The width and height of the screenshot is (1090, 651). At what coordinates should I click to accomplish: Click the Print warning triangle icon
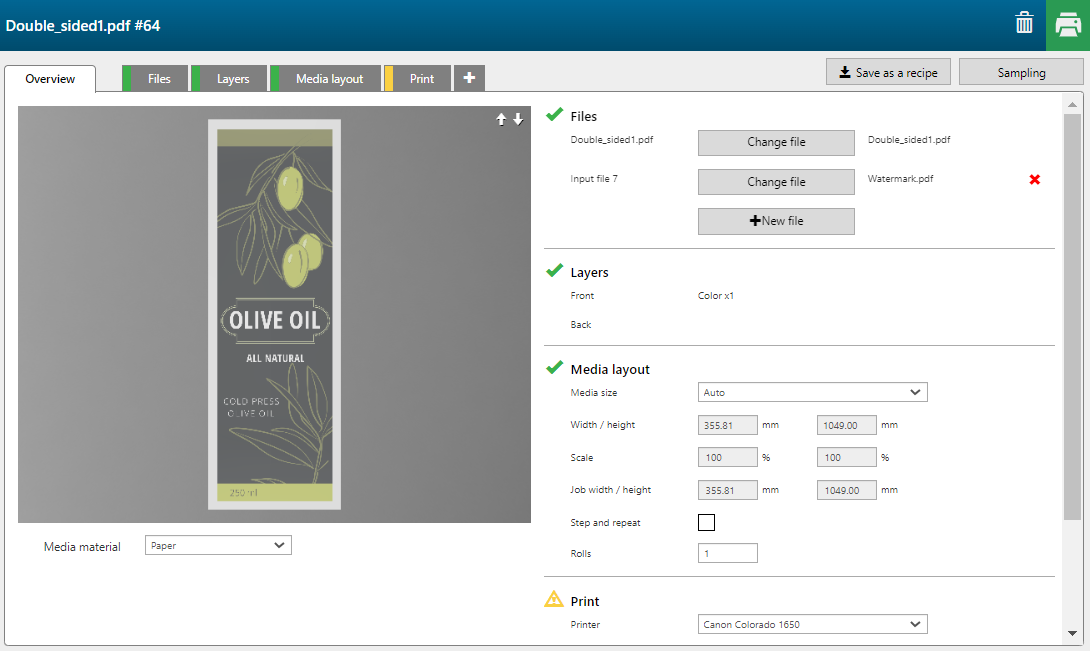[553, 600]
